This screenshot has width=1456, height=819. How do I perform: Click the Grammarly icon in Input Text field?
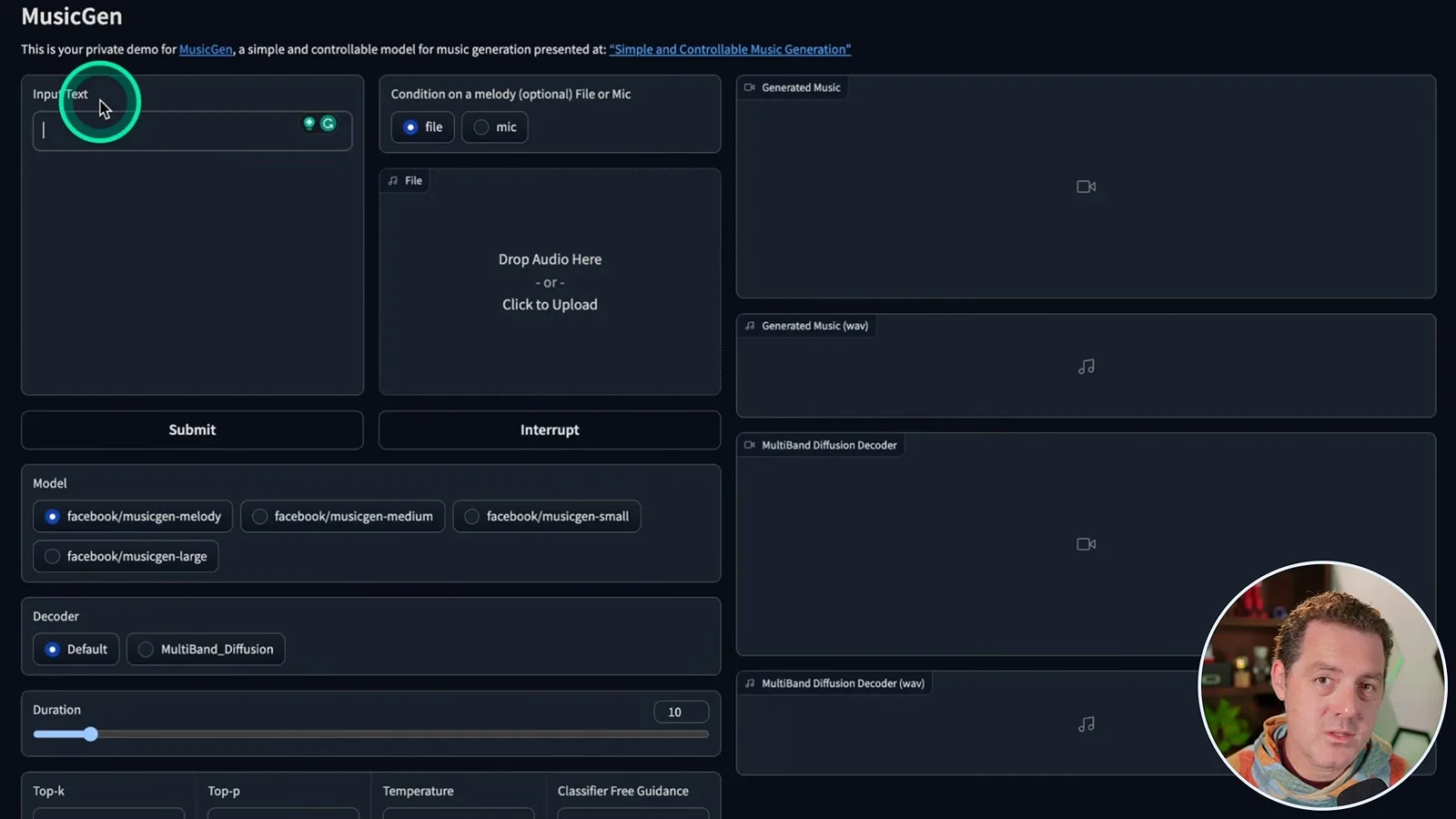tap(329, 124)
